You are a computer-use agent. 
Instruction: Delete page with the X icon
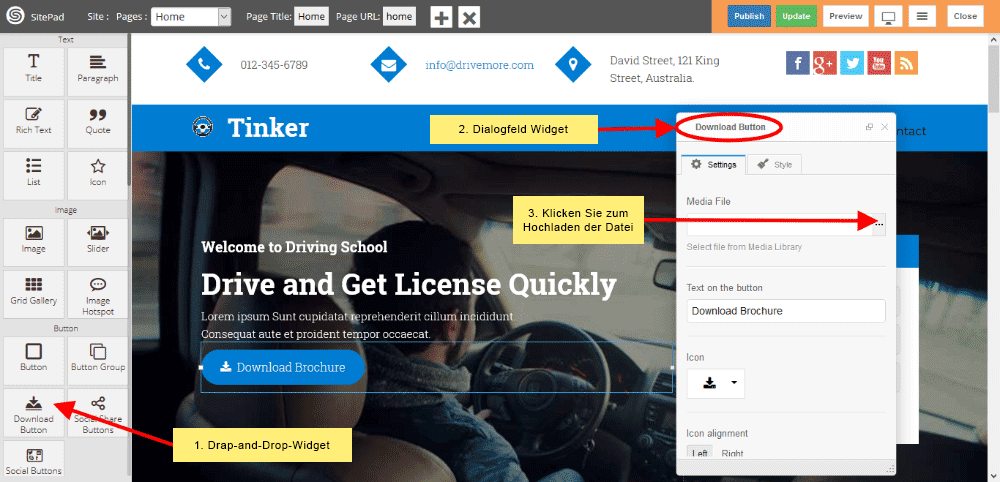click(469, 17)
